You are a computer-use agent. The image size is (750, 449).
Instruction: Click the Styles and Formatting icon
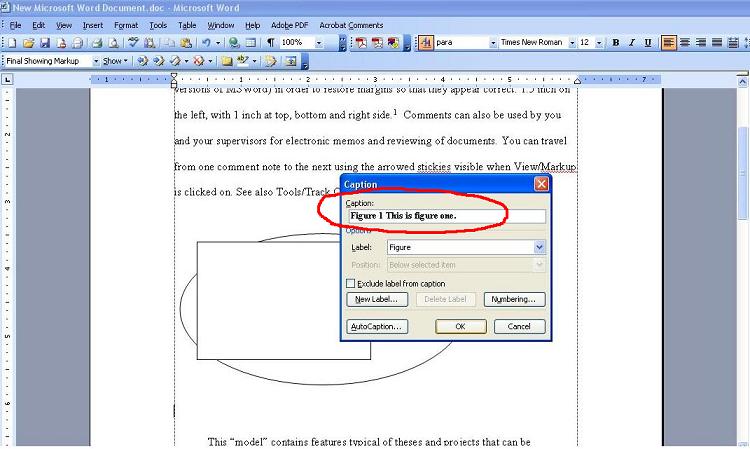(425, 43)
